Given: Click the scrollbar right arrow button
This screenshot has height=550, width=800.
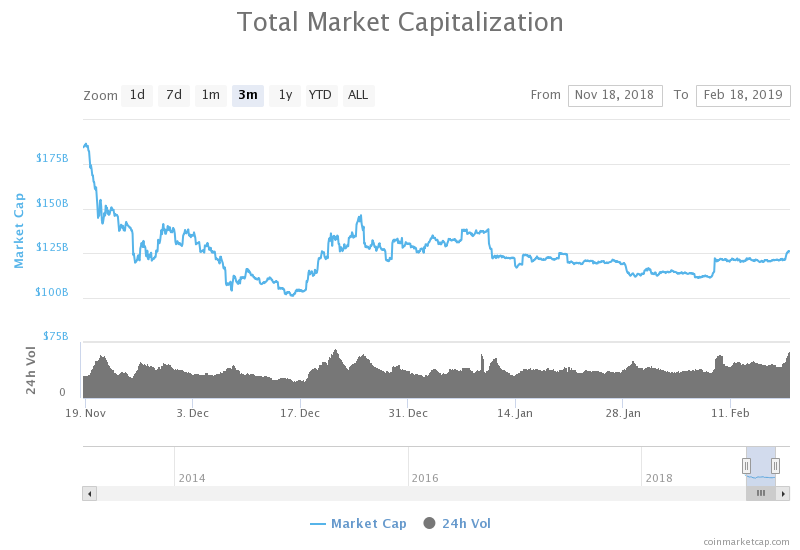Looking at the screenshot, I should point(783,493).
